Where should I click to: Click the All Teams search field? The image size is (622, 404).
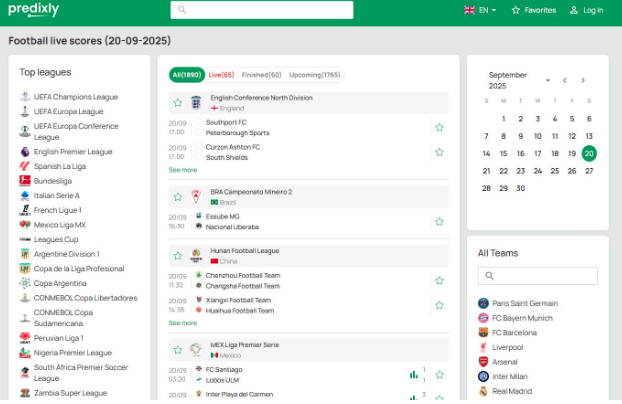538,276
